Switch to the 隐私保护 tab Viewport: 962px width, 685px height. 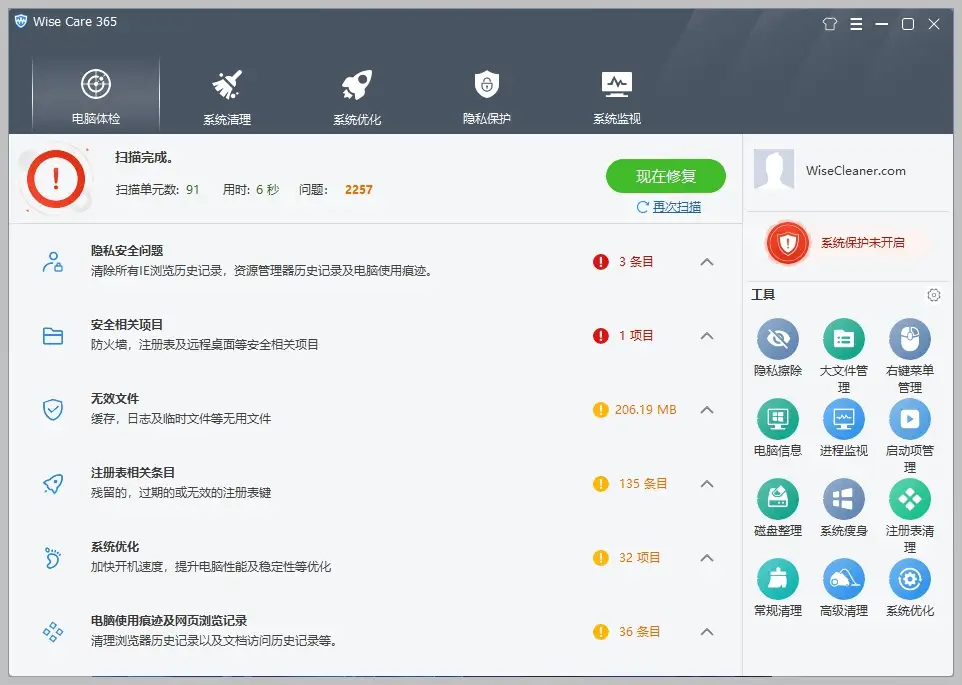[485, 93]
